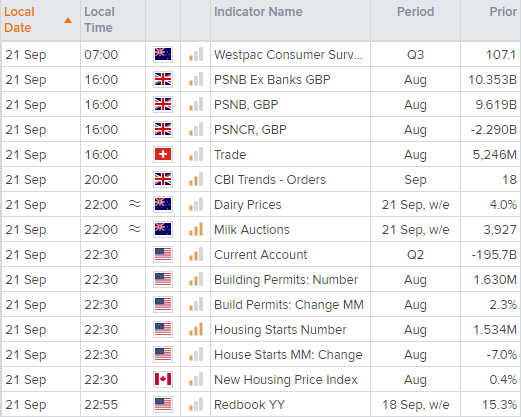Click the approximate time symbol on Dairy Prices row
Viewport: 521px width, 417px height.
134,203
